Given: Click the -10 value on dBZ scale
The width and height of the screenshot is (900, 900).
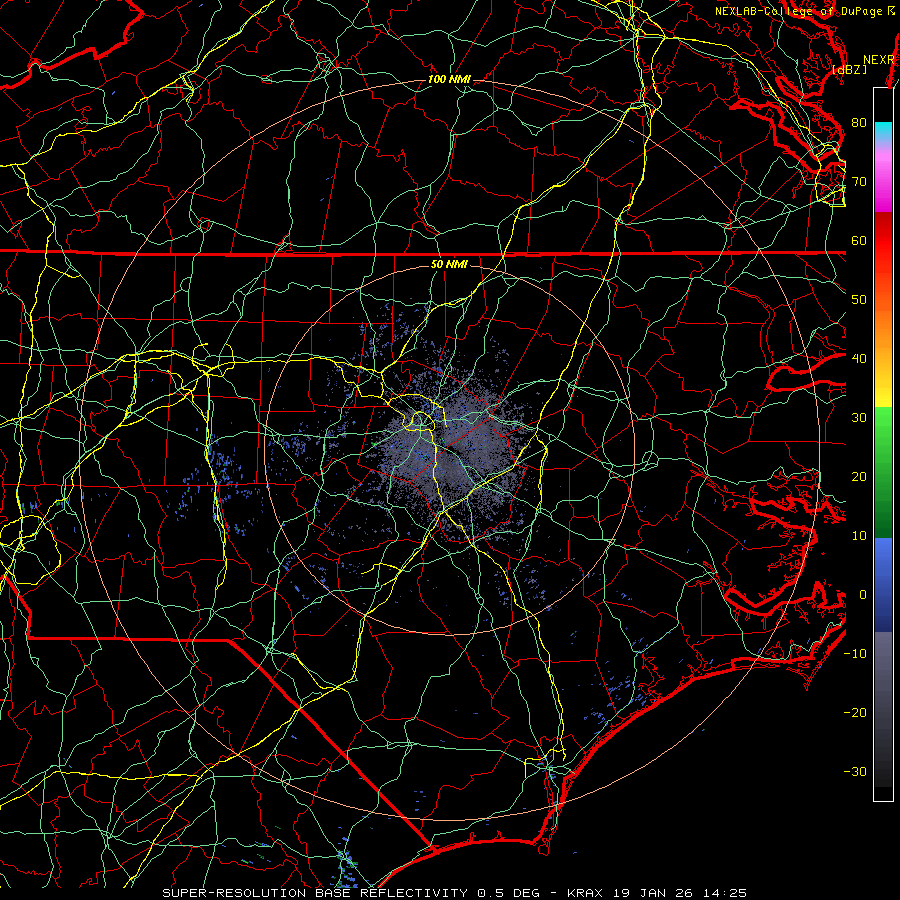Looking at the screenshot, I should (x=855, y=654).
